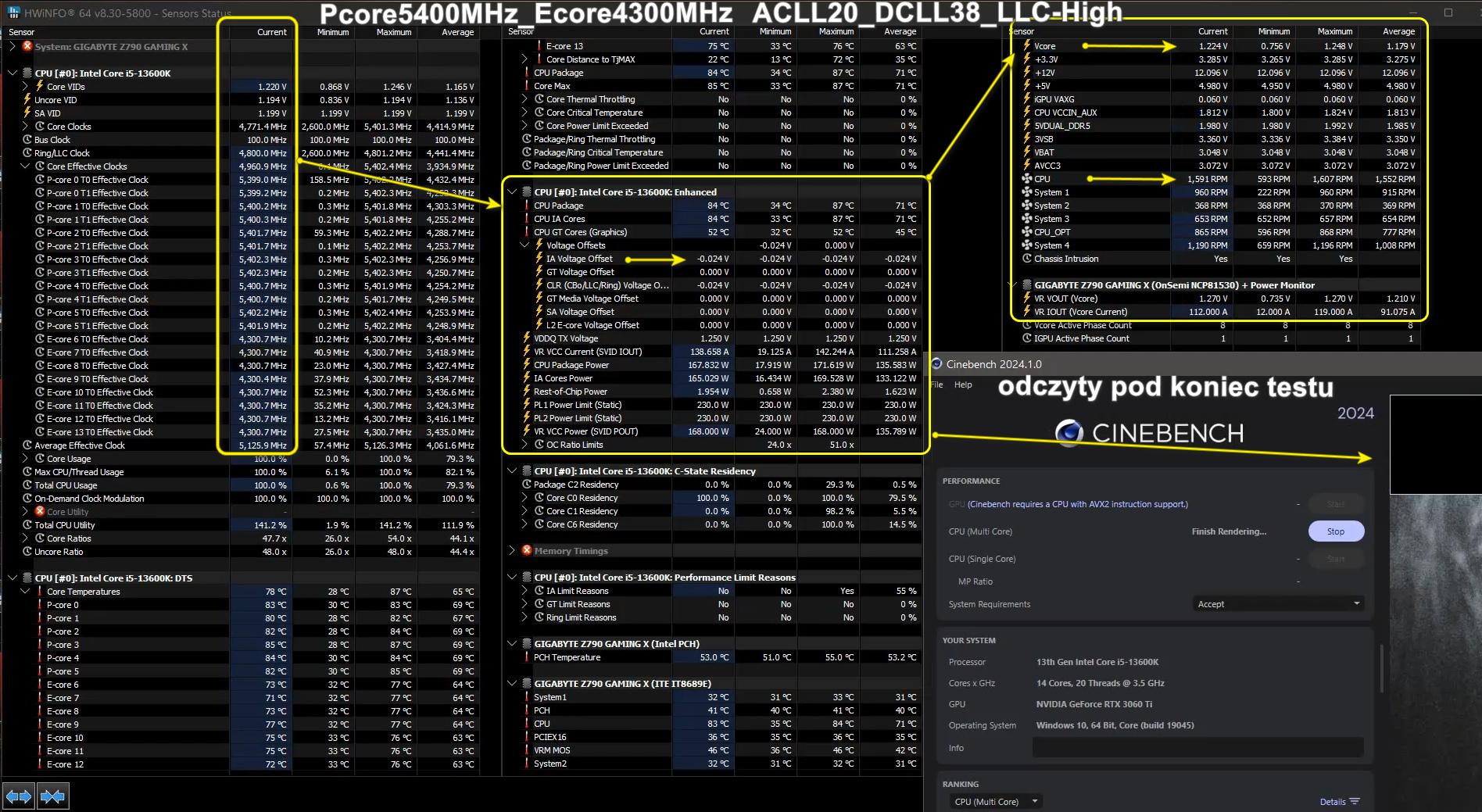Click the thermometer icon next to PCH Temperature
Screen dimensions: 1482x812
pos(527,657)
